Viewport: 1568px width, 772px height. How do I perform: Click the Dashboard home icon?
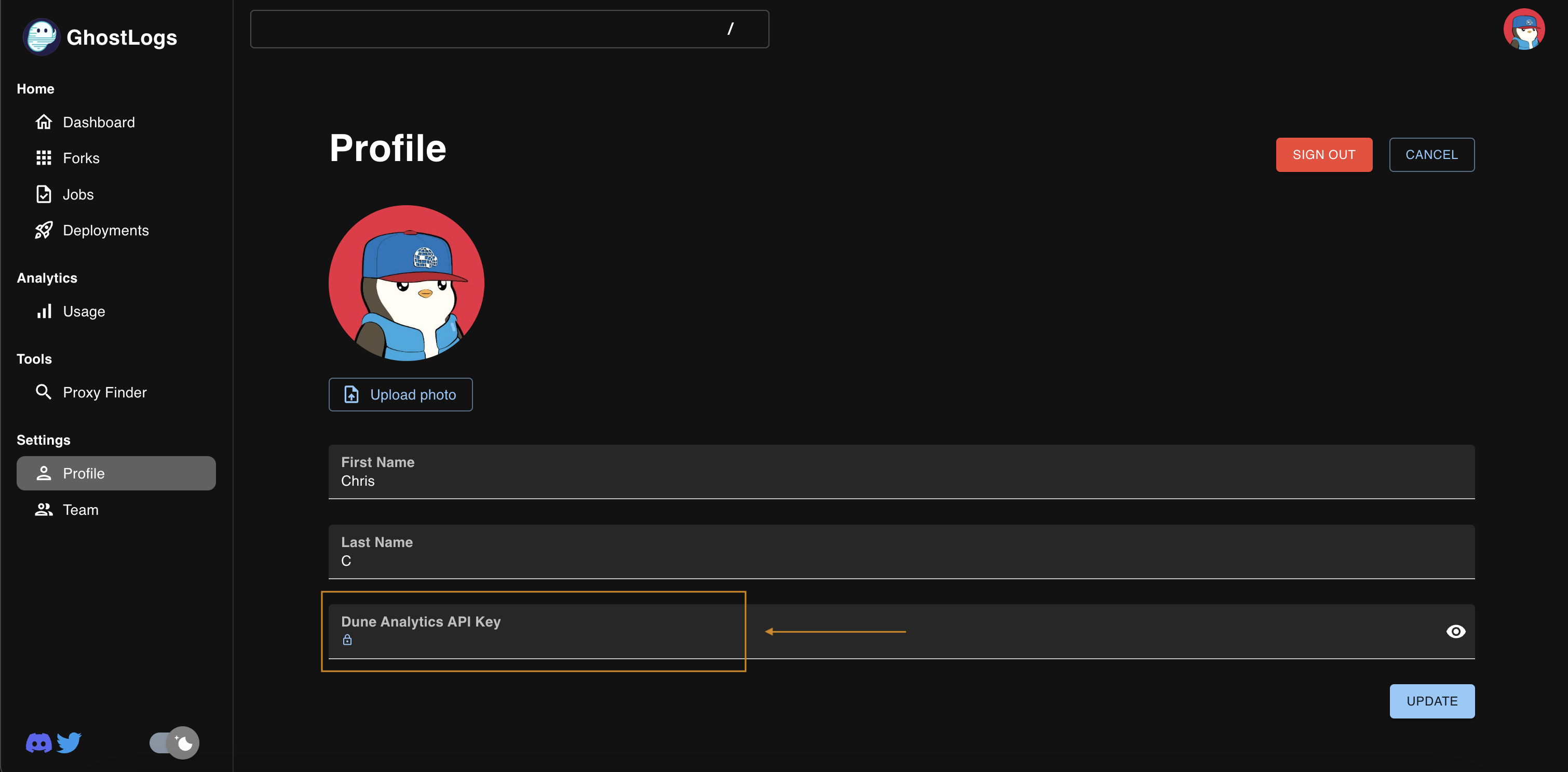click(44, 123)
